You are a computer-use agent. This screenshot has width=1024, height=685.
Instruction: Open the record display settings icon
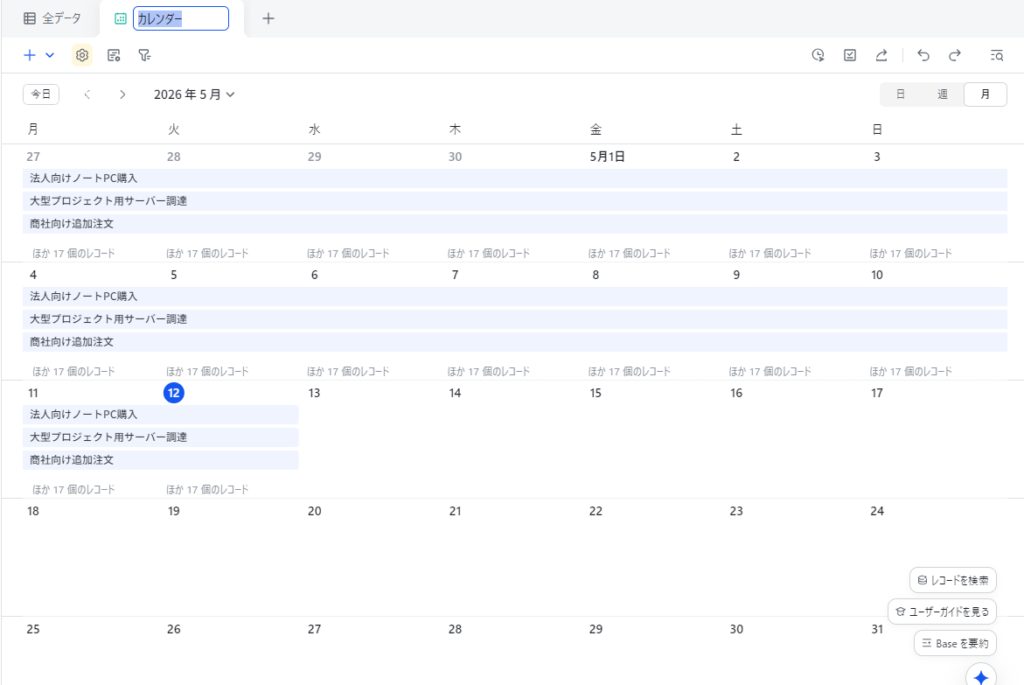click(x=114, y=56)
